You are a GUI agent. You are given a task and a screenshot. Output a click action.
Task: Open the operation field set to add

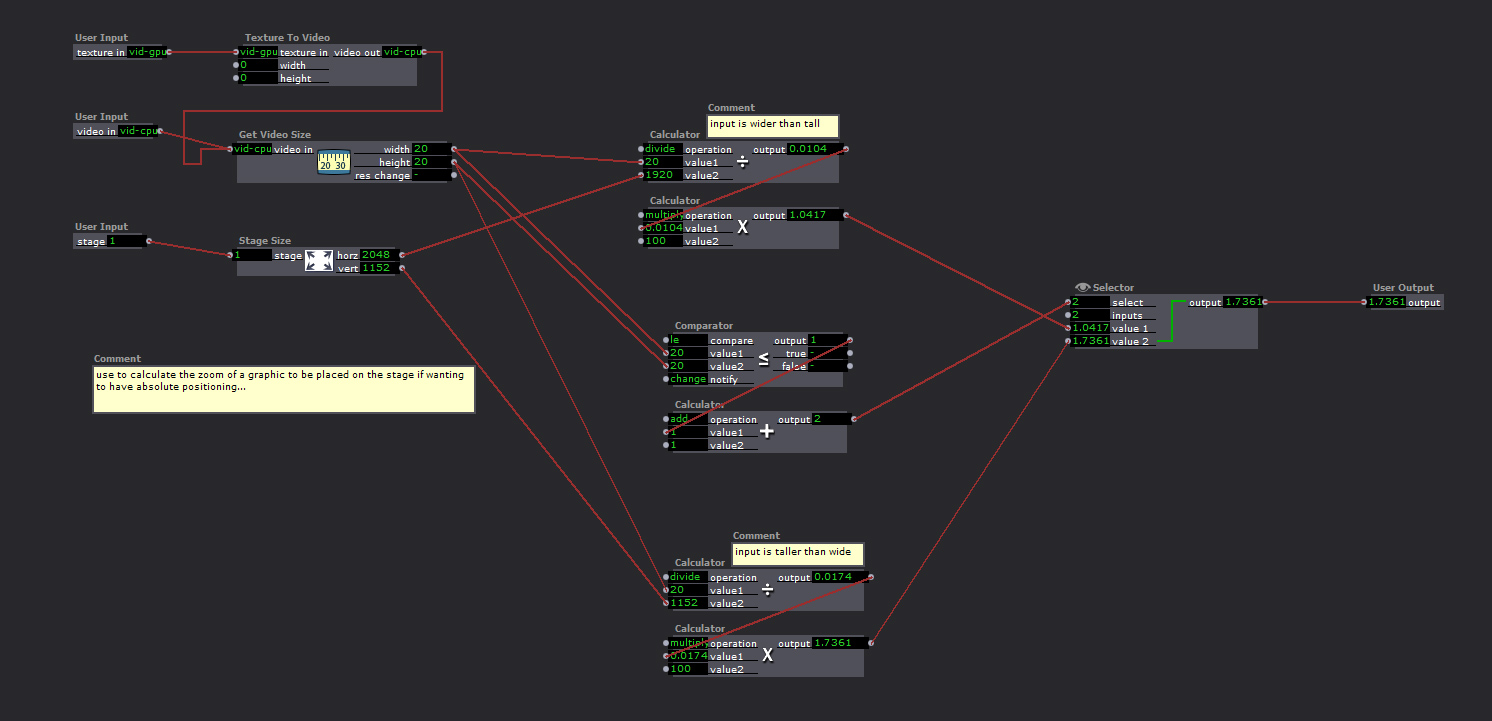(688, 419)
